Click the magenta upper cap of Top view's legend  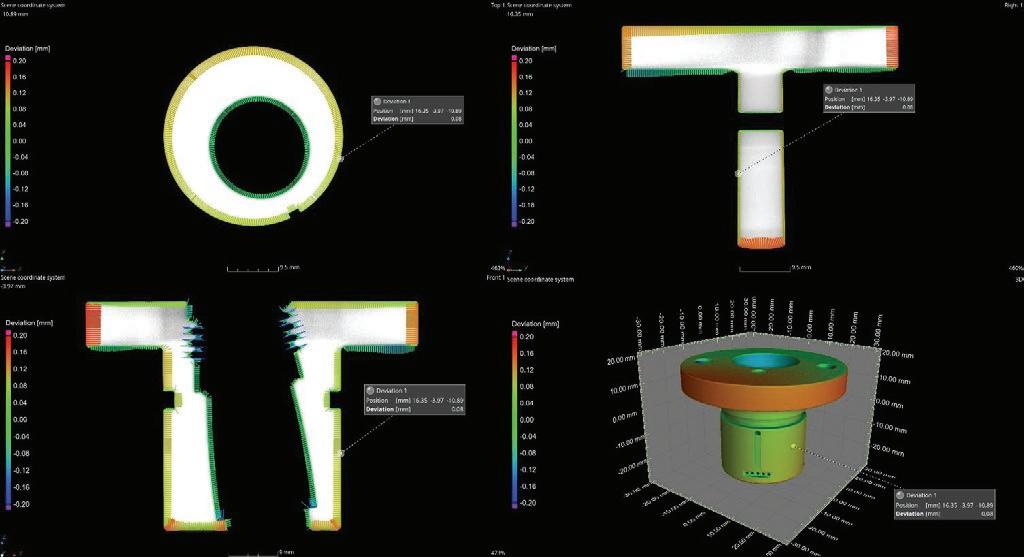pyautogui.click(x=8, y=58)
